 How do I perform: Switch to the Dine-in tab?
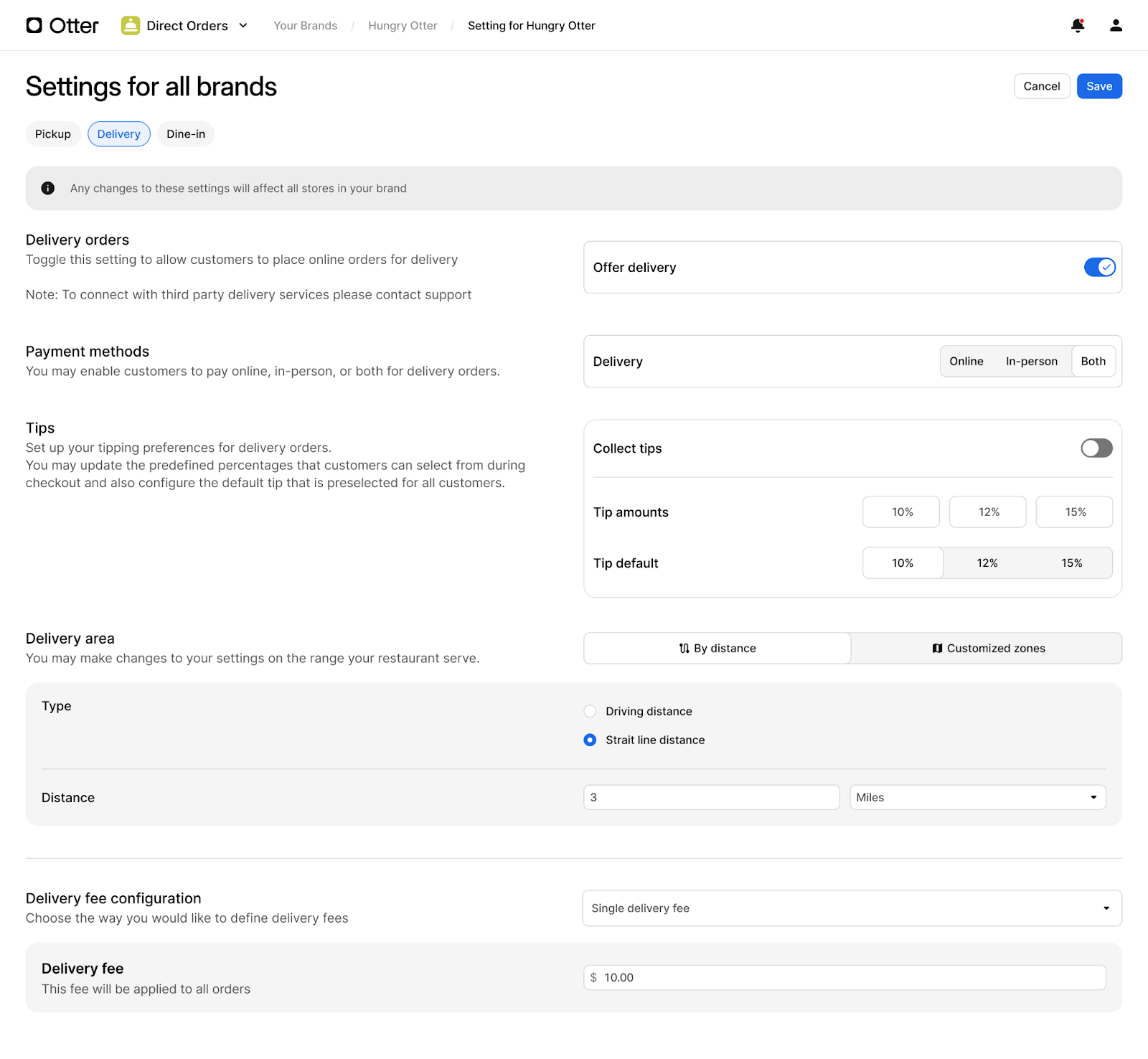[186, 134]
